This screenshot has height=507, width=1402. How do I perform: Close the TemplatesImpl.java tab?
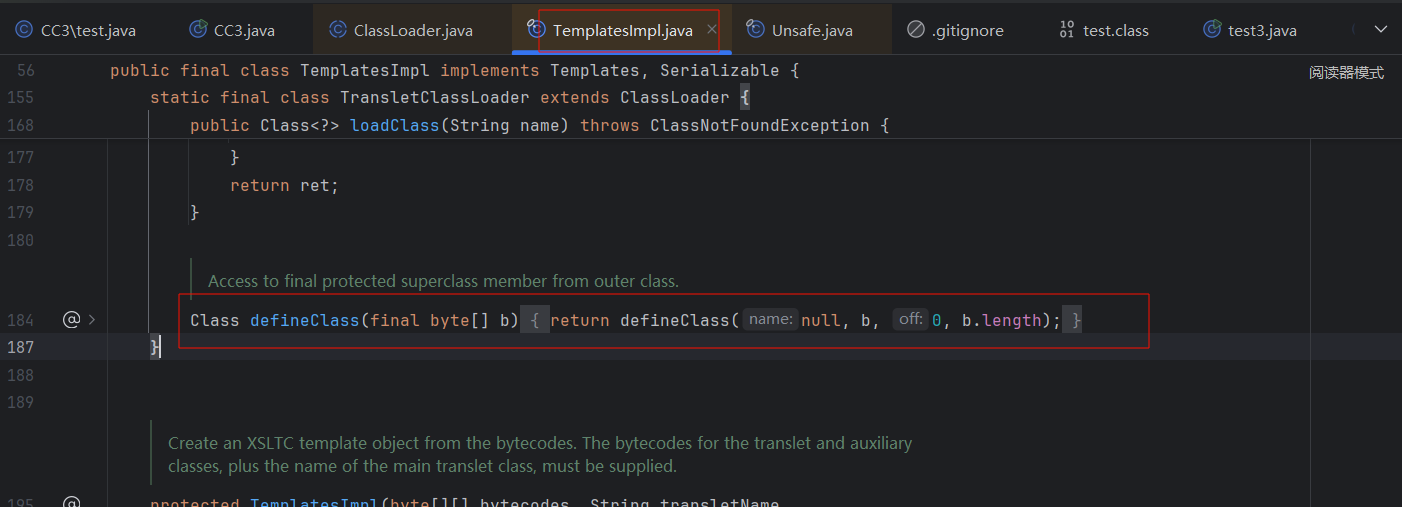pyautogui.click(x=712, y=30)
